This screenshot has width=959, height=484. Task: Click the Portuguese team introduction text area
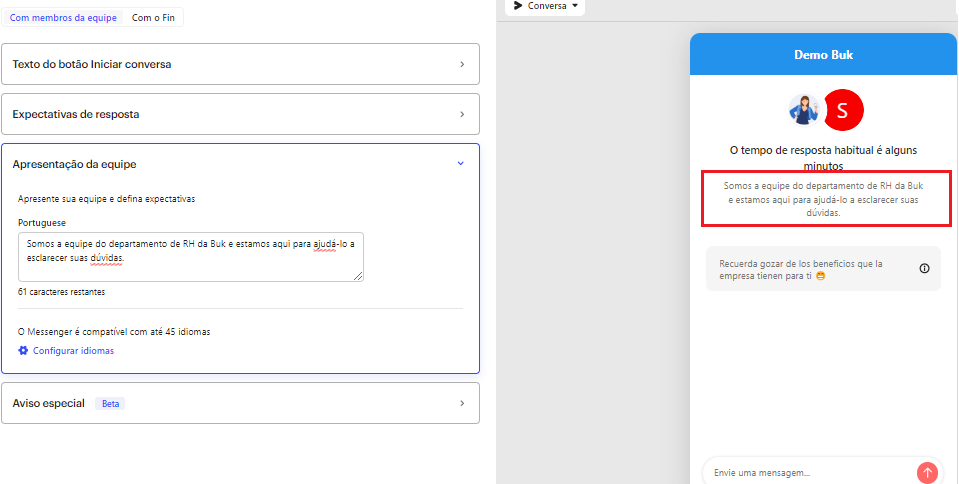pyautogui.click(x=190, y=257)
